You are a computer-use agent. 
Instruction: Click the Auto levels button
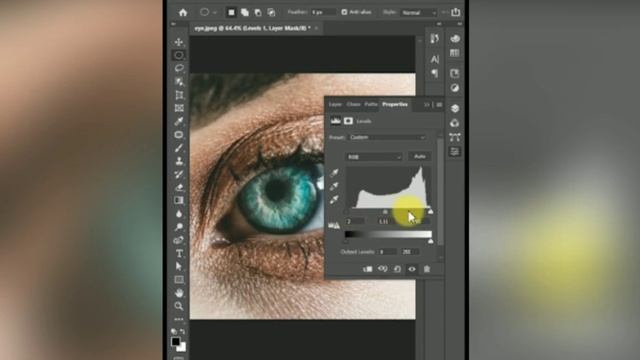click(420, 156)
